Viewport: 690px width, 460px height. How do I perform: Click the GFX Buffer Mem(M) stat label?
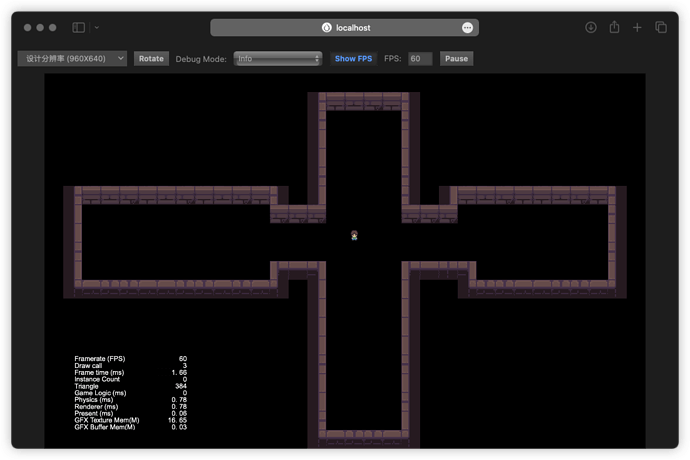pyautogui.click(x=105, y=427)
